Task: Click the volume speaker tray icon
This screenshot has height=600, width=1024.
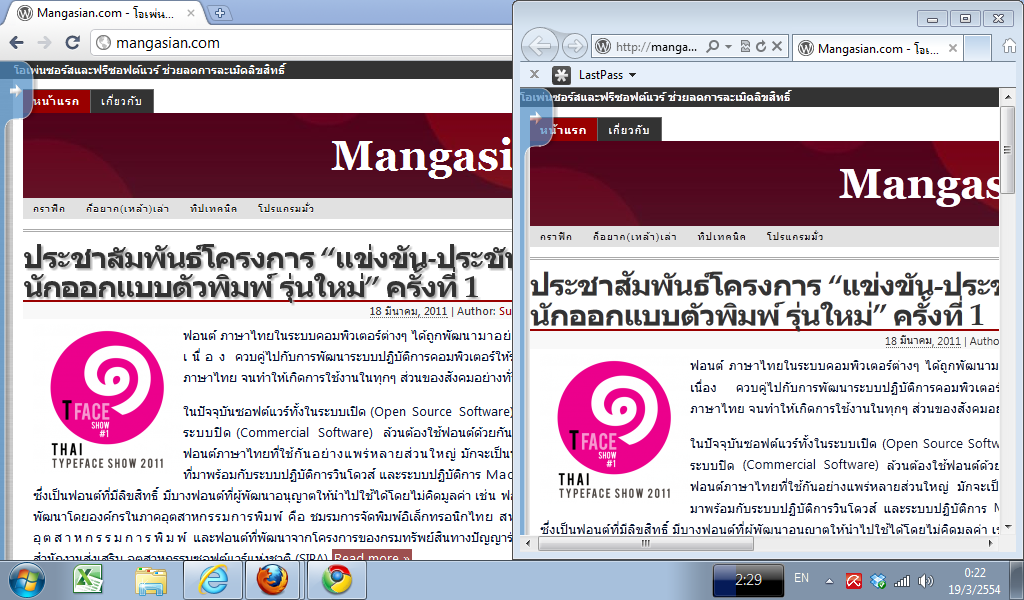Action: click(x=925, y=580)
